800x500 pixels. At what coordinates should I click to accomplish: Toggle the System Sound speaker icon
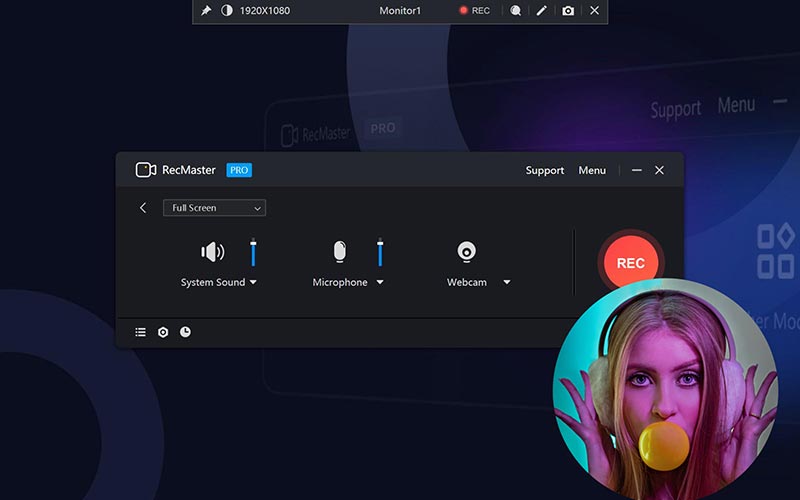pyautogui.click(x=212, y=252)
